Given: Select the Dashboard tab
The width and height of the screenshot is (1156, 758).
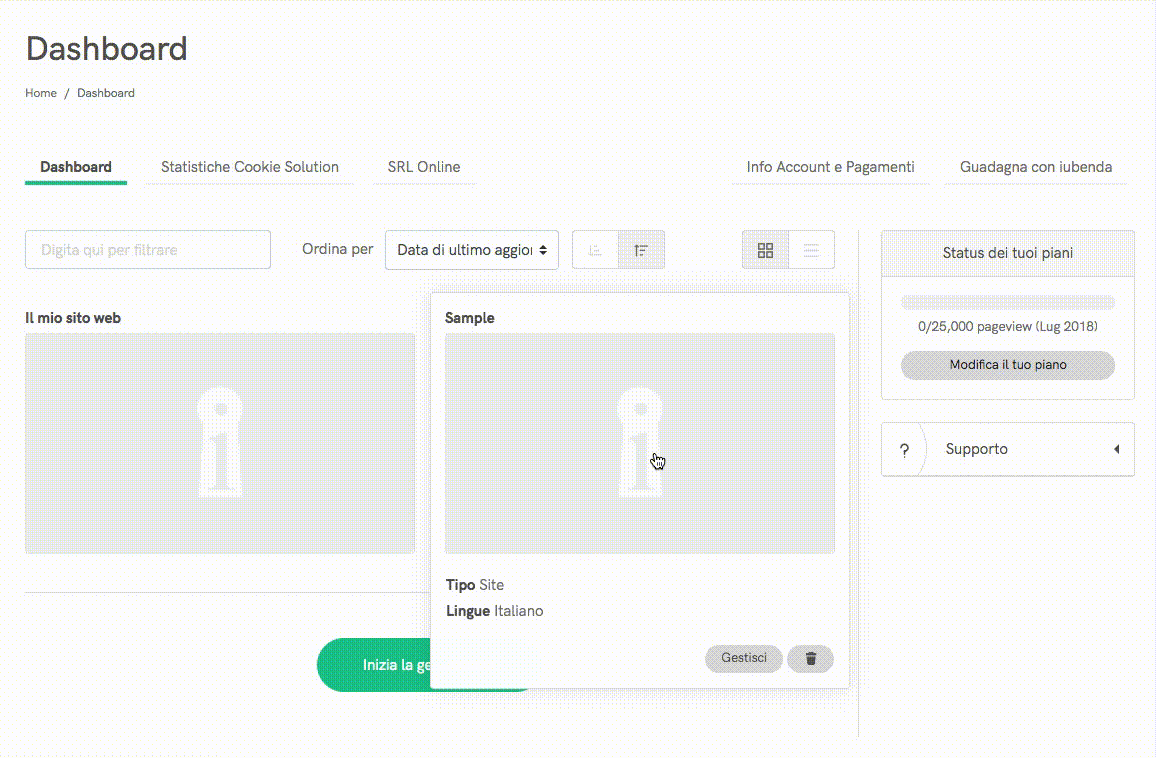Looking at the screenshot, I should 76,167.
